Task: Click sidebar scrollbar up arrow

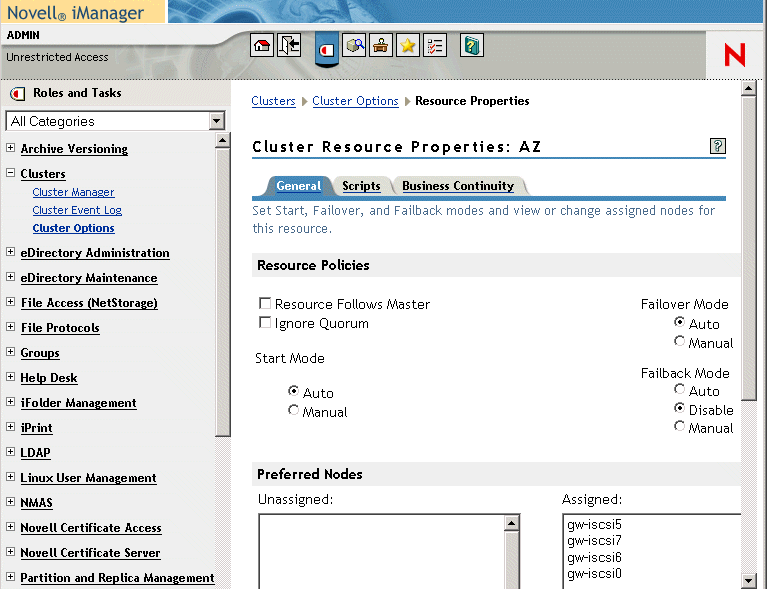Action: click(x=223, y=140)
